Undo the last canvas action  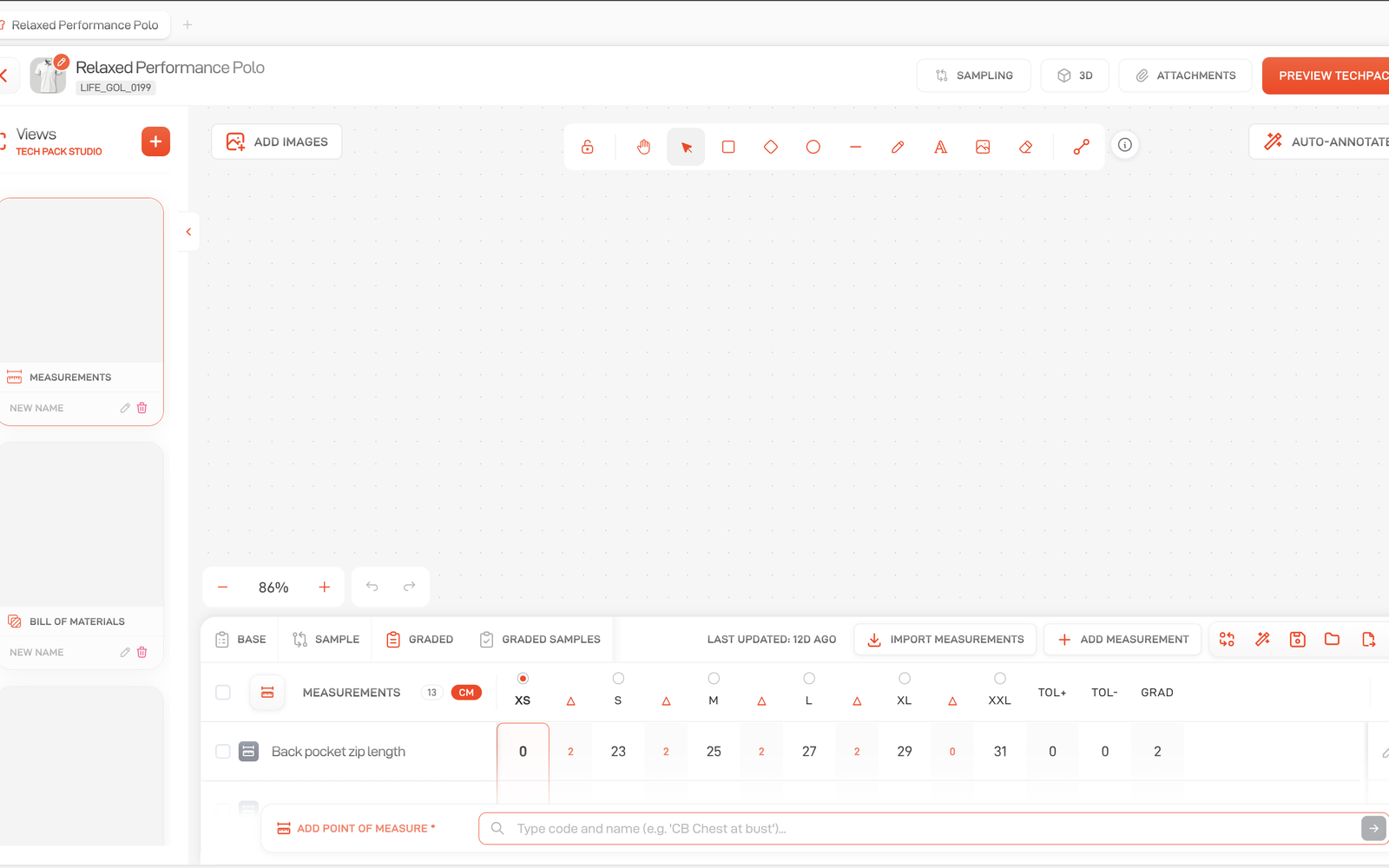(x=372, y=587)
